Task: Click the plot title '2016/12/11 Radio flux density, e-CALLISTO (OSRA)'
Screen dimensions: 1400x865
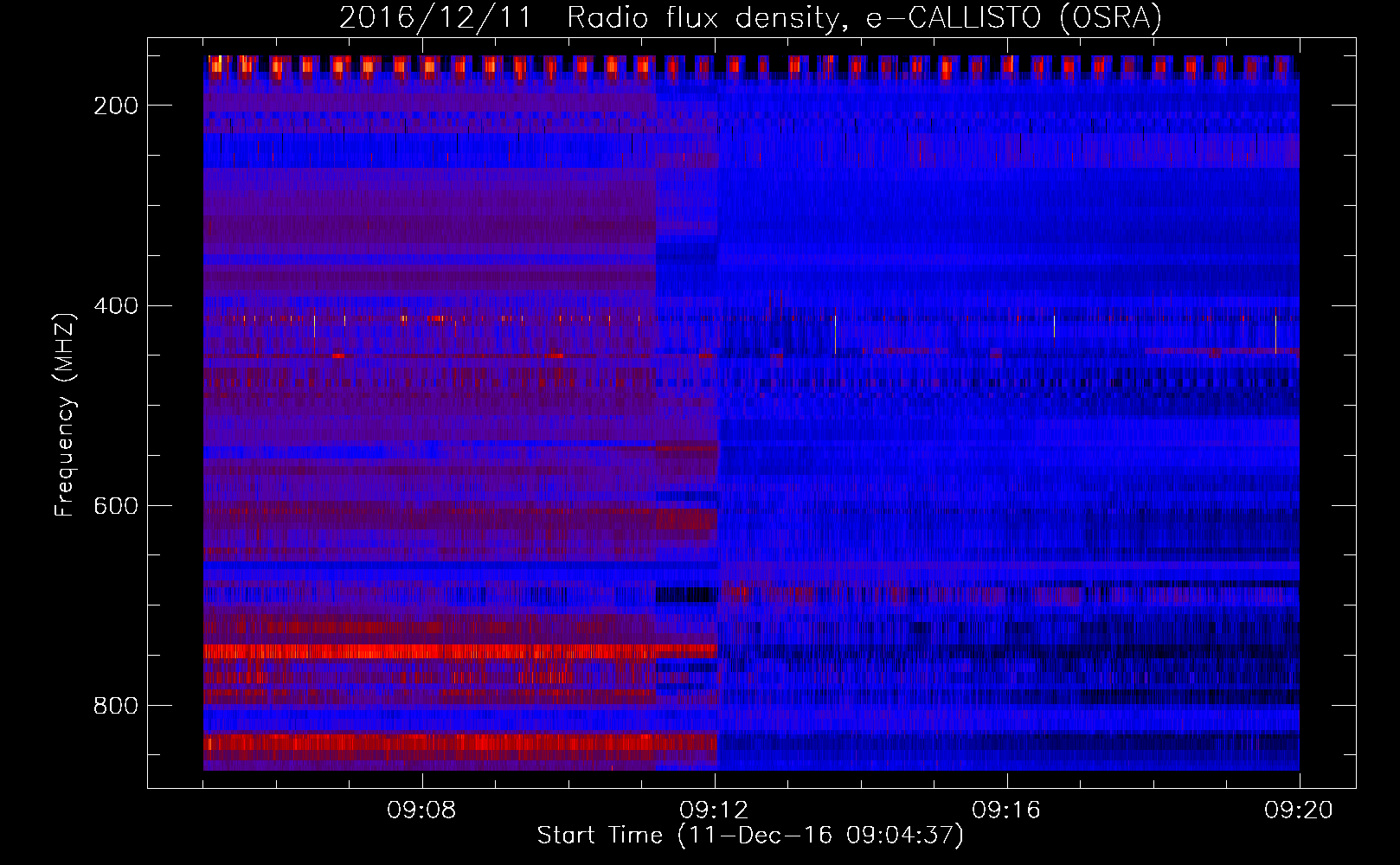Action: tap(750, 17)
